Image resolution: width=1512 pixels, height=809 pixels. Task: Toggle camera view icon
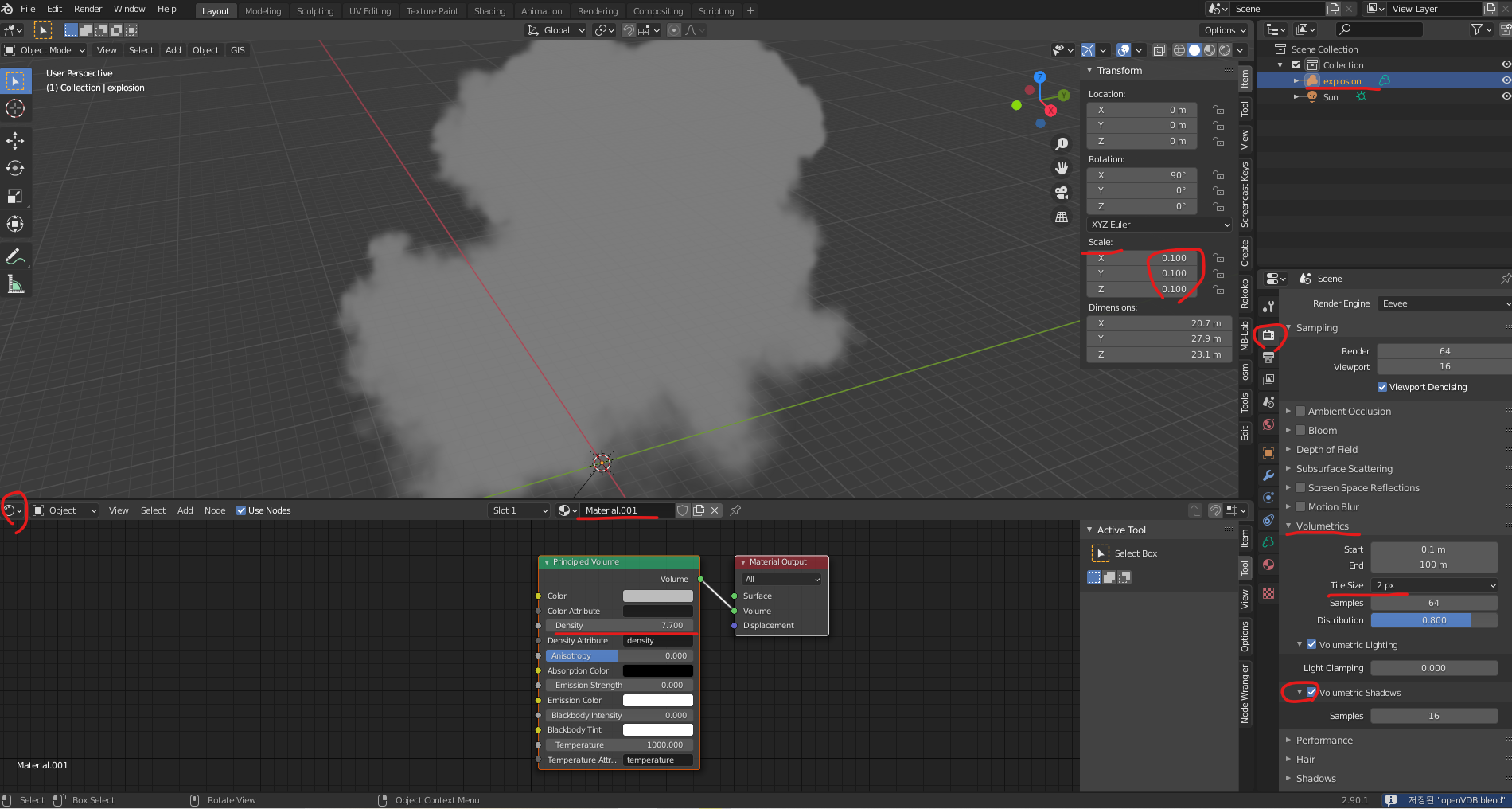(x=1062, y=193)
